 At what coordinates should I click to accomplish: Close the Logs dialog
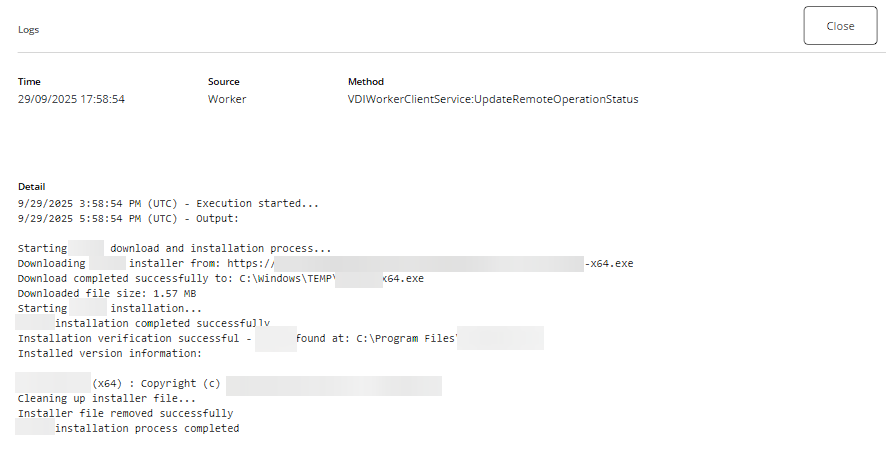(x=840, y=26)
